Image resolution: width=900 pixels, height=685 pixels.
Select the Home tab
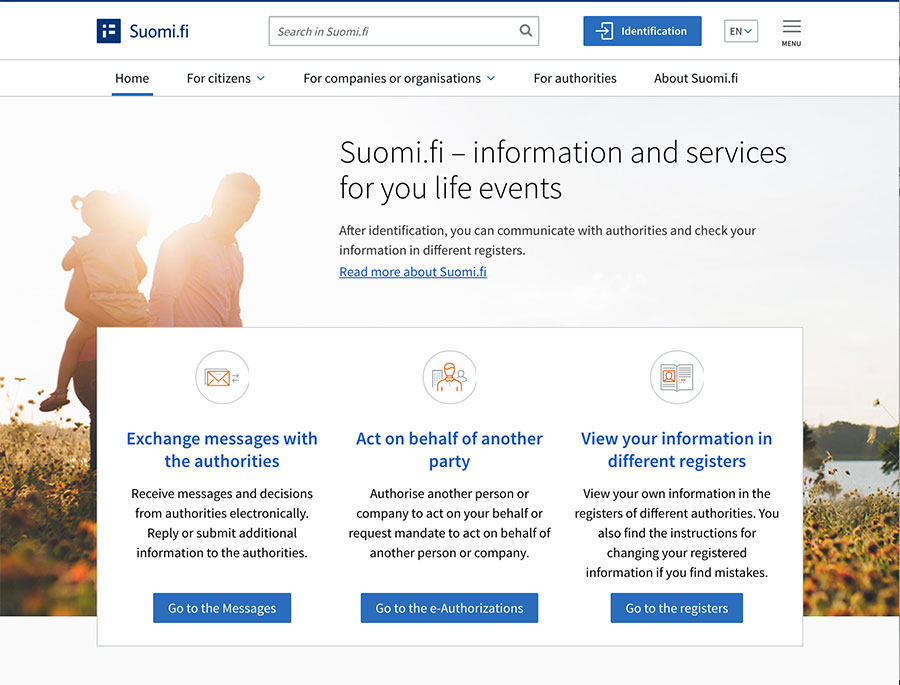[132, 78]
